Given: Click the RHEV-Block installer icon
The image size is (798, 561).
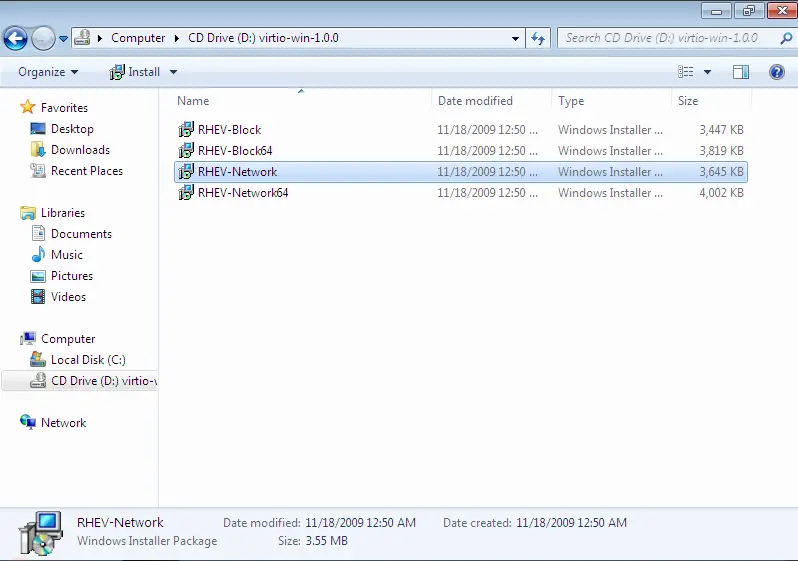Looking at the screenshot, I should pyautogui.click(x=186, y=130).
